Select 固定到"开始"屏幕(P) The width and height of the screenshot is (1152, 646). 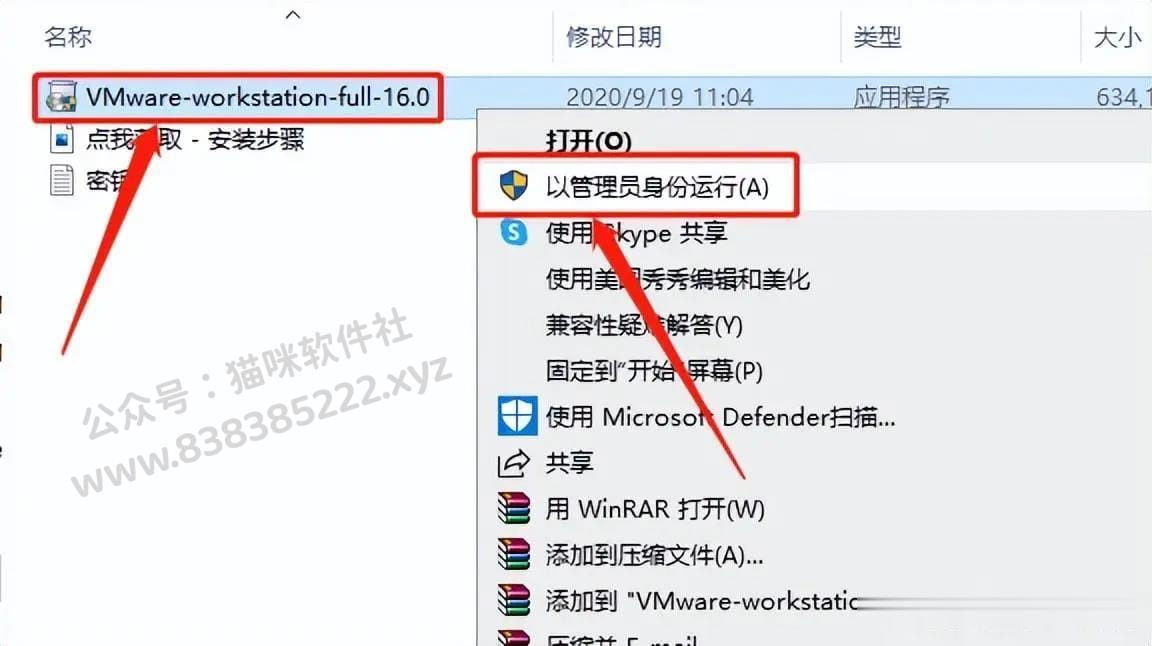tap(654, 370)
